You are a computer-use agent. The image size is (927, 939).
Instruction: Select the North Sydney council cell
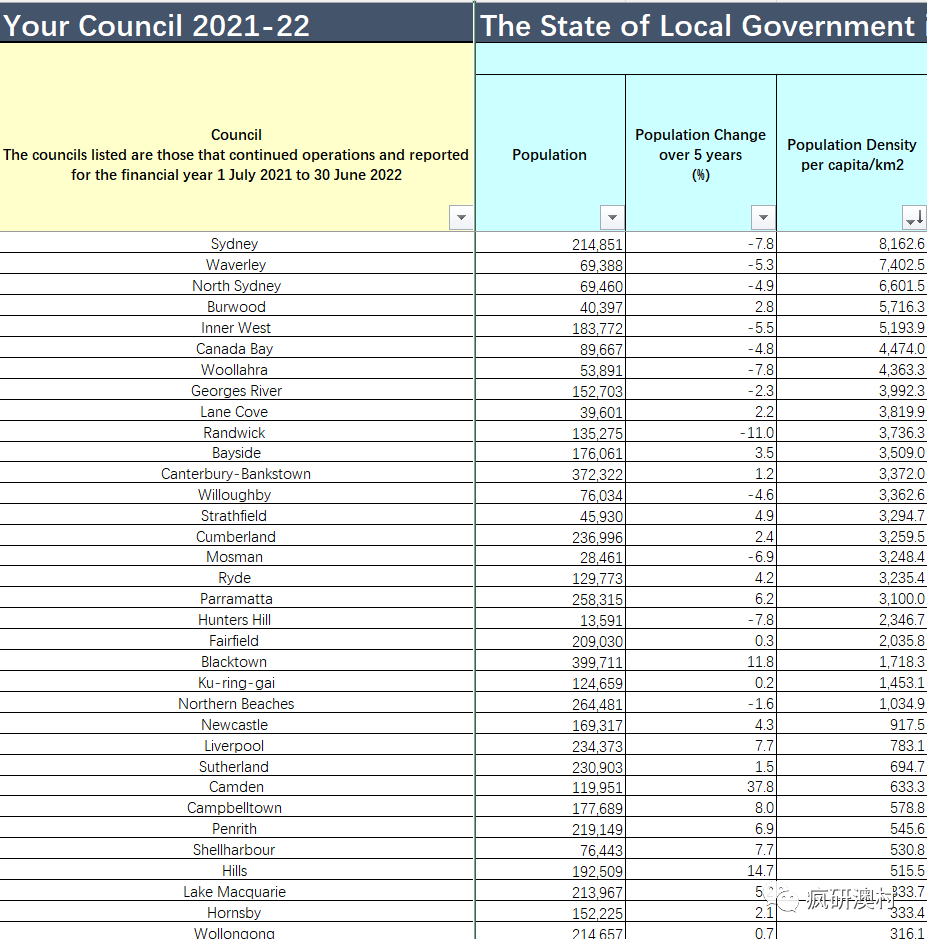[x=236, y=285]
